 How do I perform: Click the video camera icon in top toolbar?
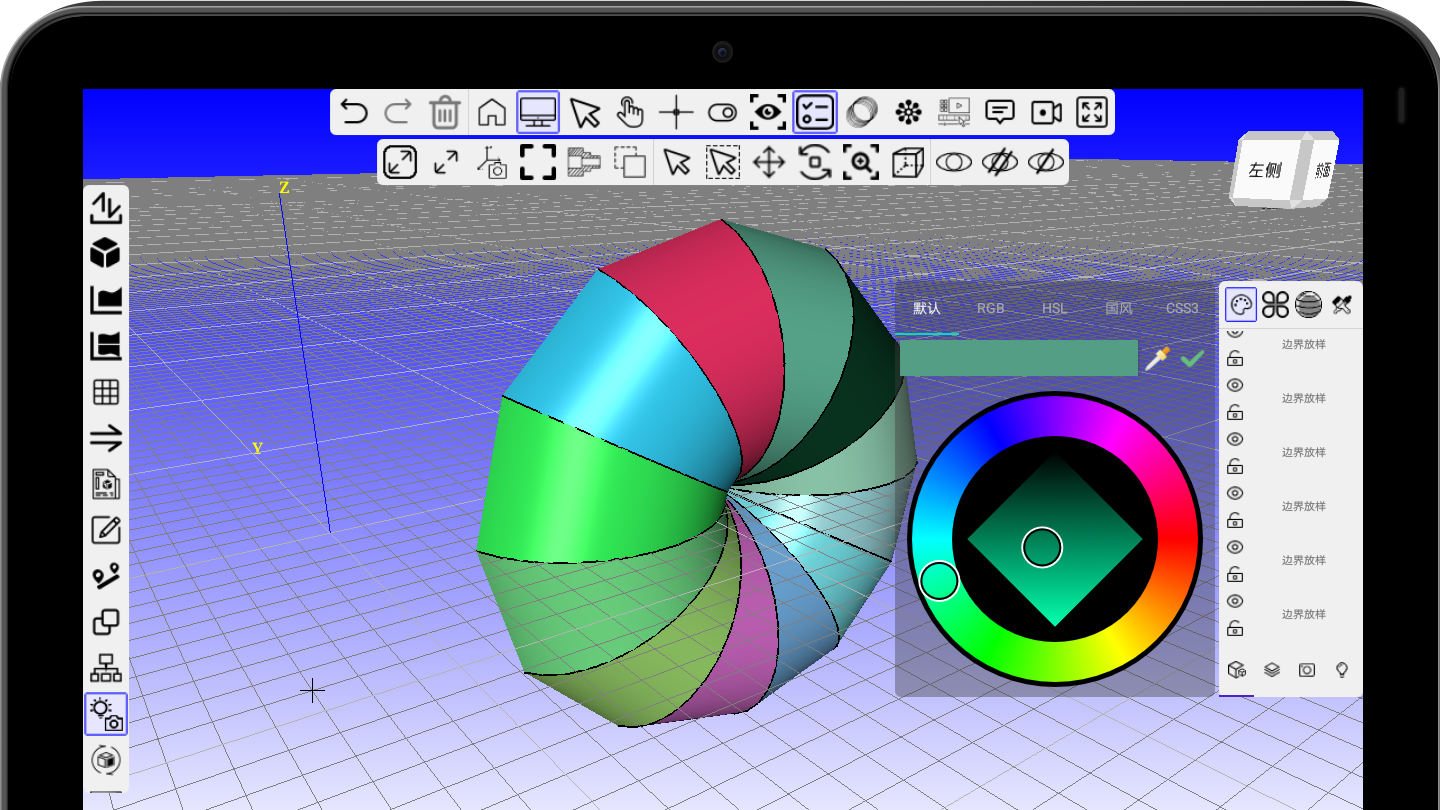tap(1046, 112)
